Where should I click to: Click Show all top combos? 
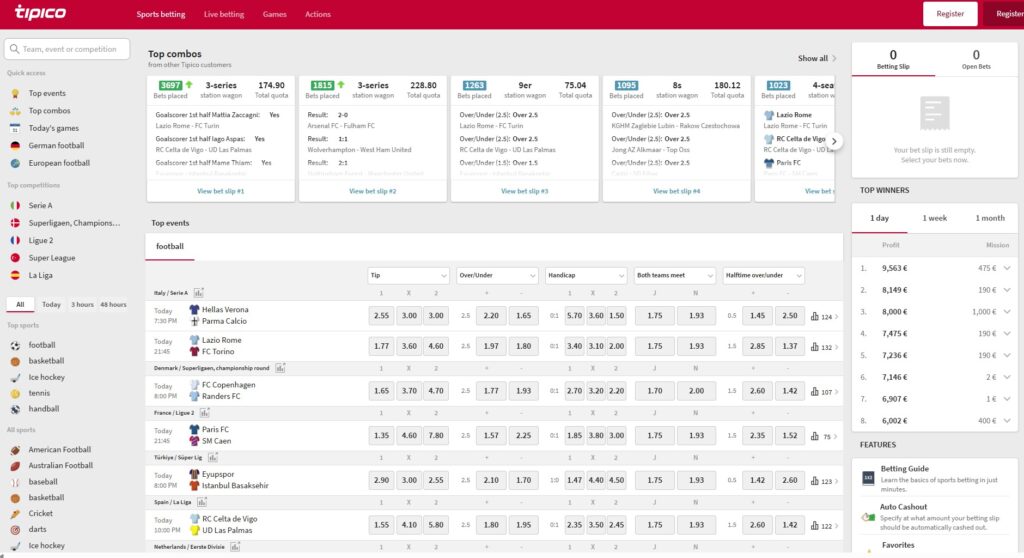(x=817, y=58)
